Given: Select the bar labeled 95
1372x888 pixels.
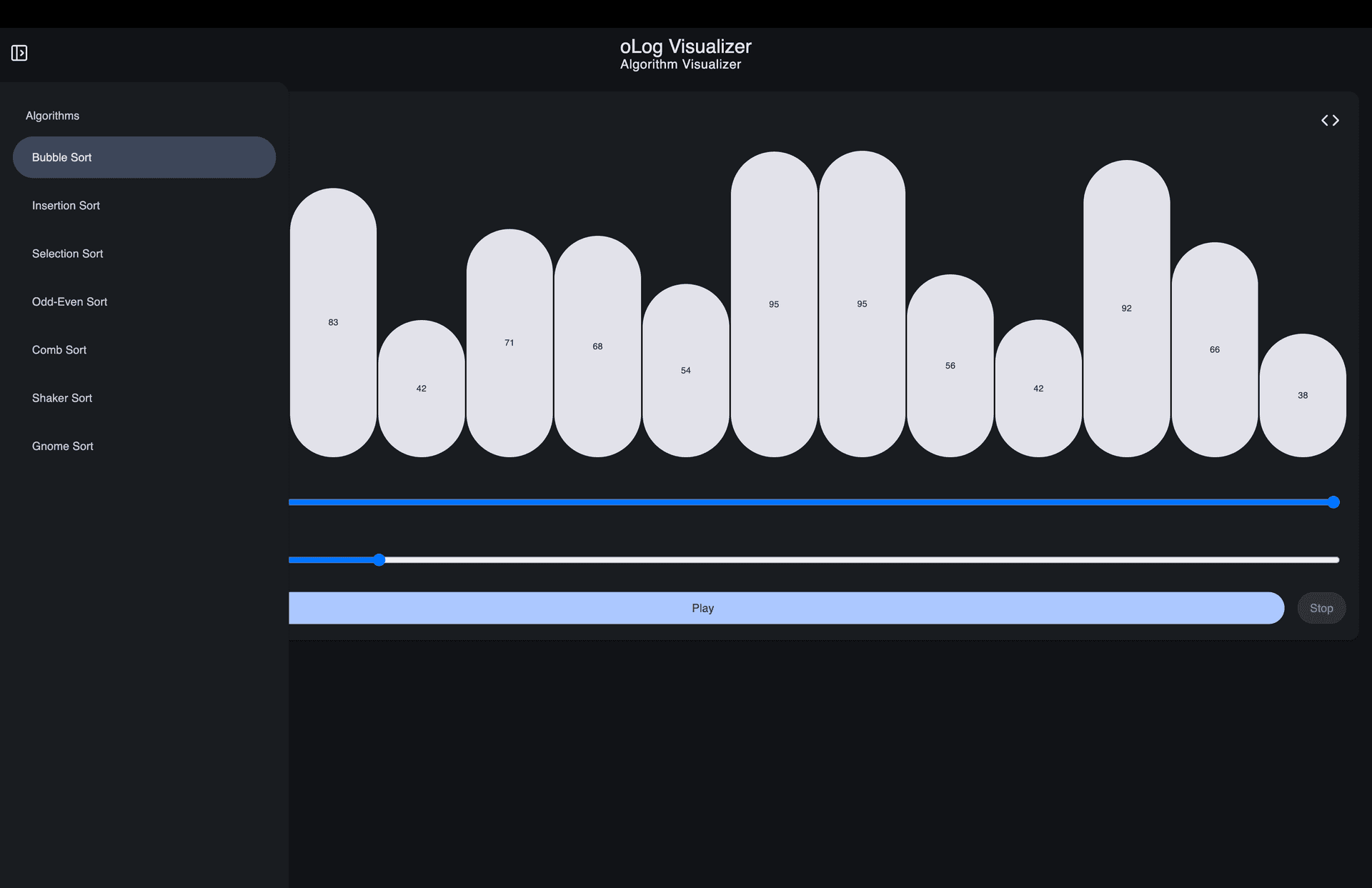Looking at the screenshot, I should point(774,304).
